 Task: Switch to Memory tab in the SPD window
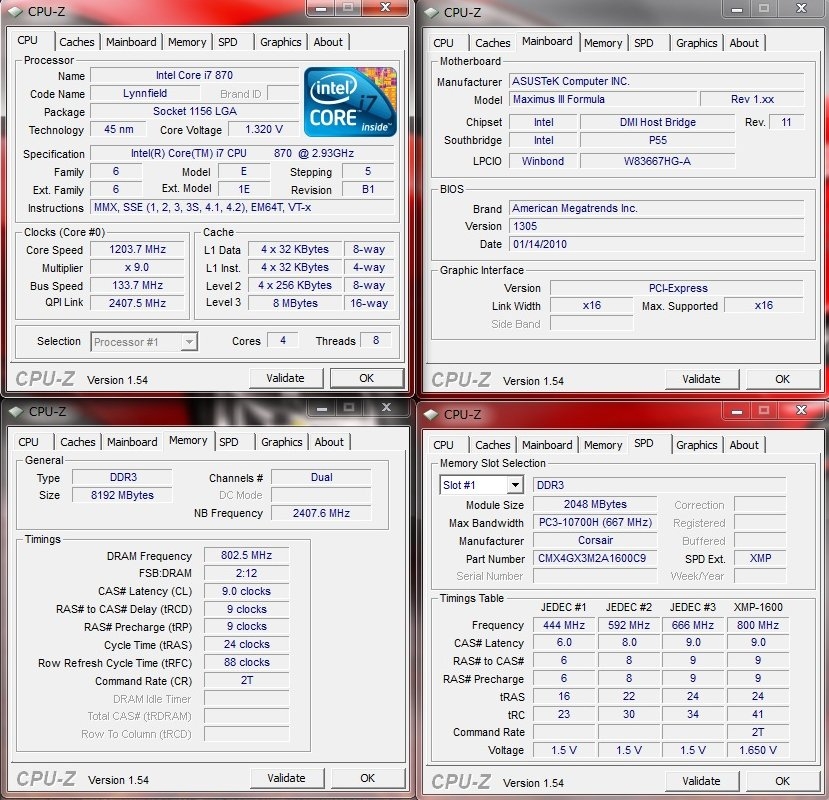(x=603, y=445)
